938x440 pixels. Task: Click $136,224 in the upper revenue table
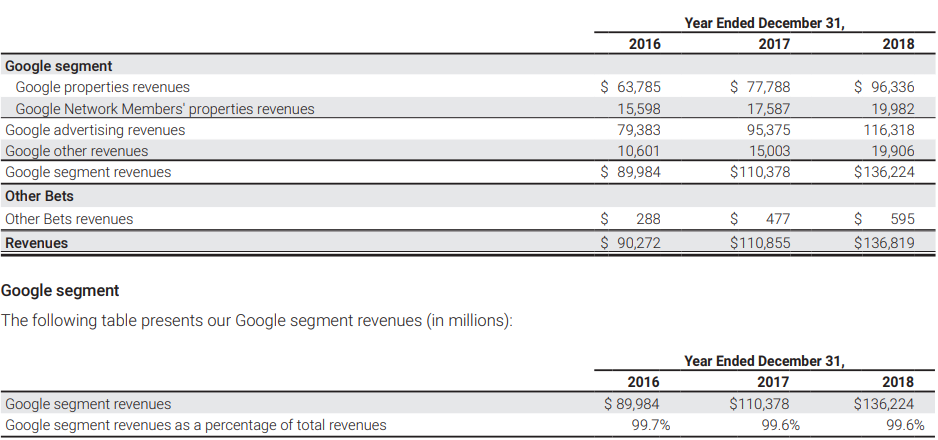[x=884, y=172]
